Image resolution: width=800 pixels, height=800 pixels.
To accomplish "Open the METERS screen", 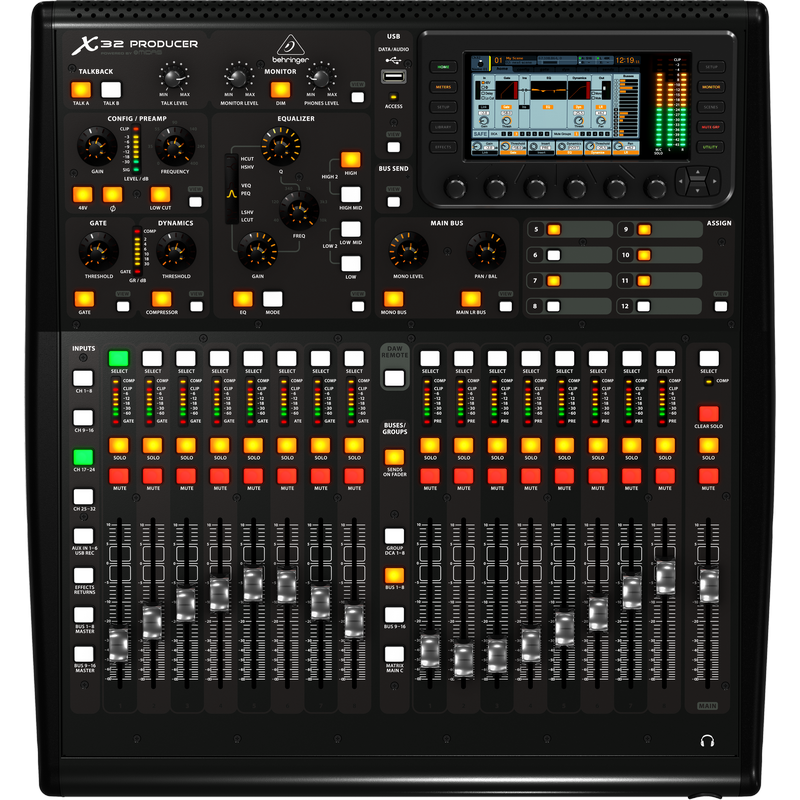I will [443, 87].
